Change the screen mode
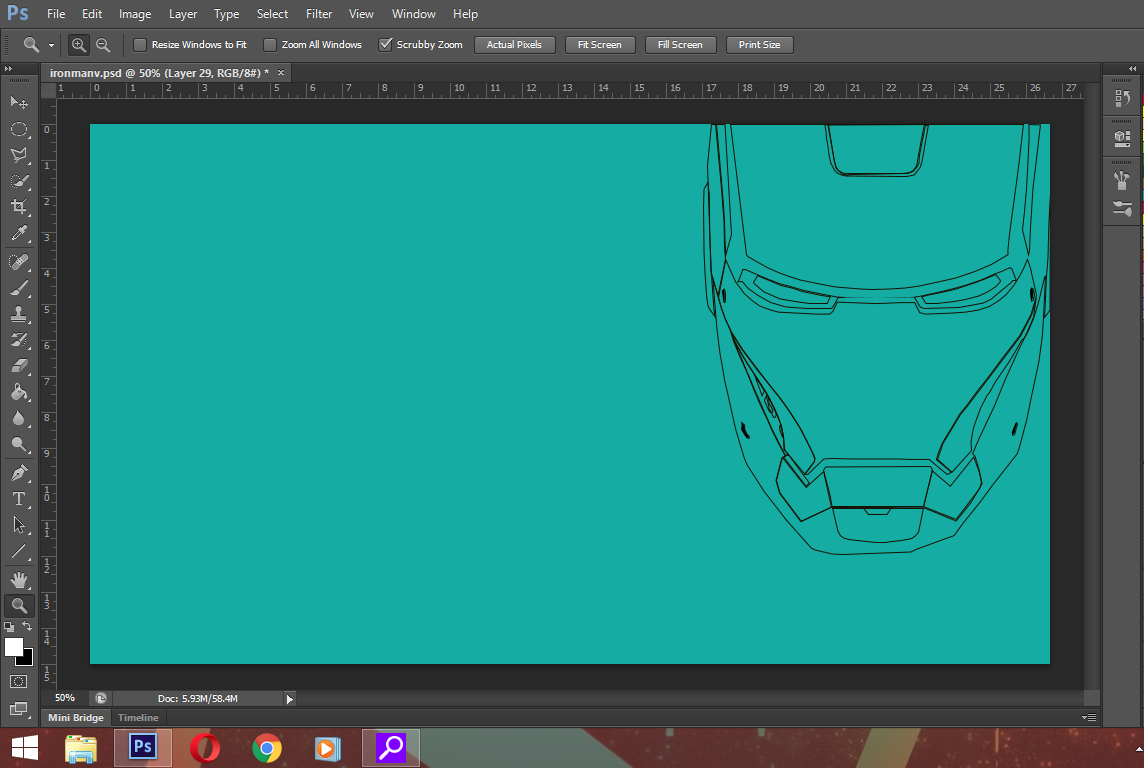This screenshot has height=768, width=1144. 18,709
